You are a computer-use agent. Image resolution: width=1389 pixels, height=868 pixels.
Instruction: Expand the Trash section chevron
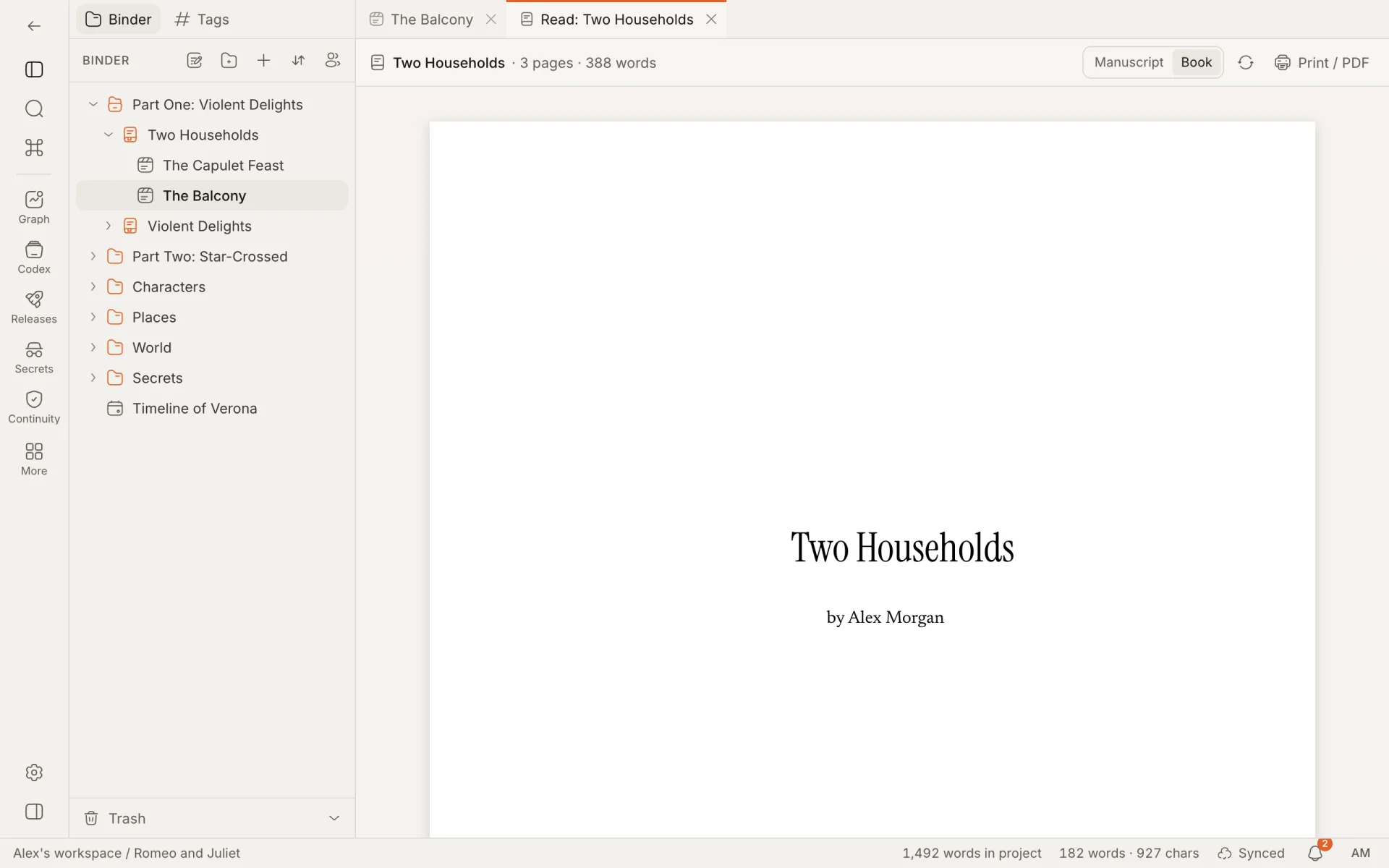[x=334, y=818]
